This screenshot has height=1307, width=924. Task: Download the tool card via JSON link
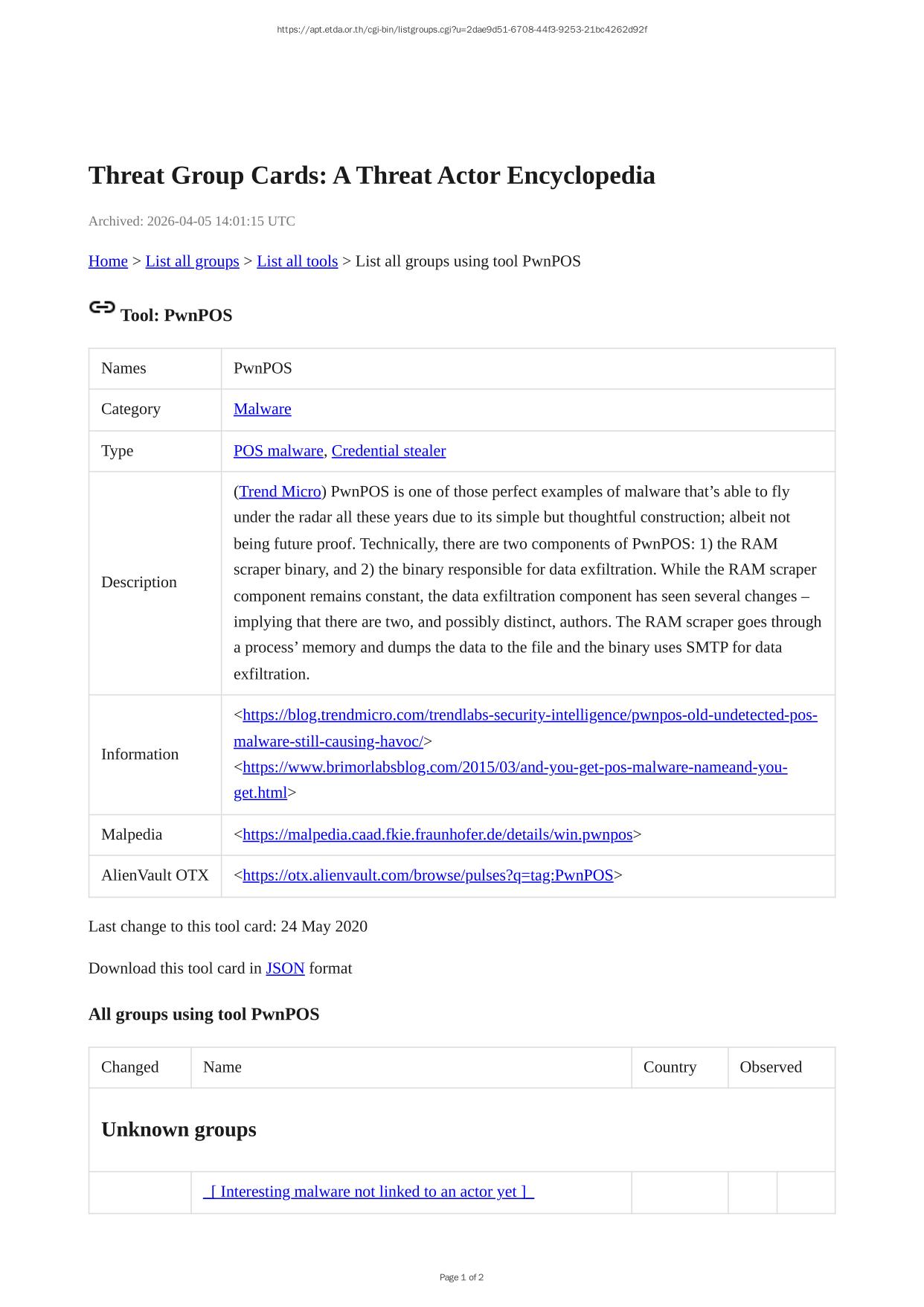[285, 968]
